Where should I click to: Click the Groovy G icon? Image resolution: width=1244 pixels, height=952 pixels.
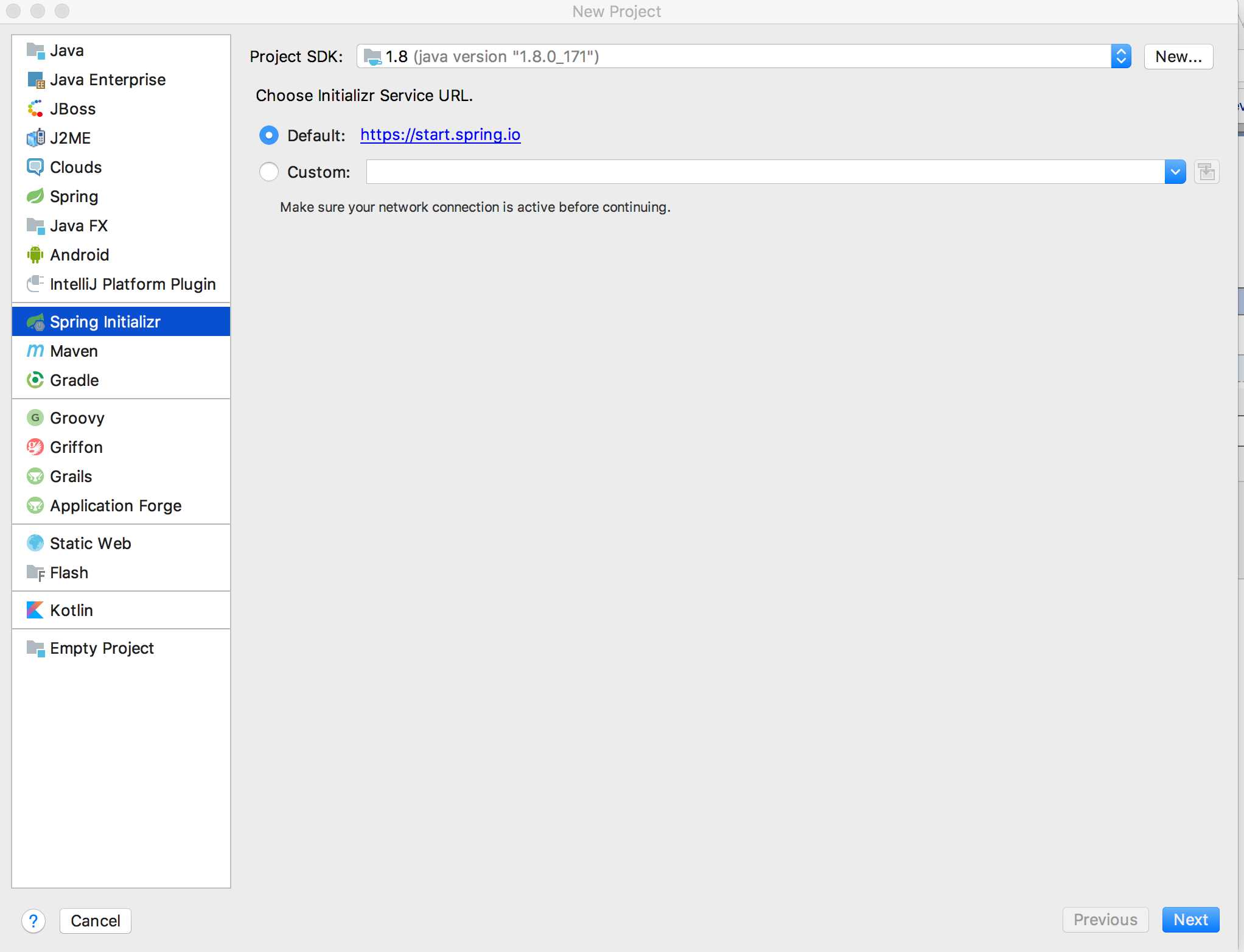(x=35, y=418)
